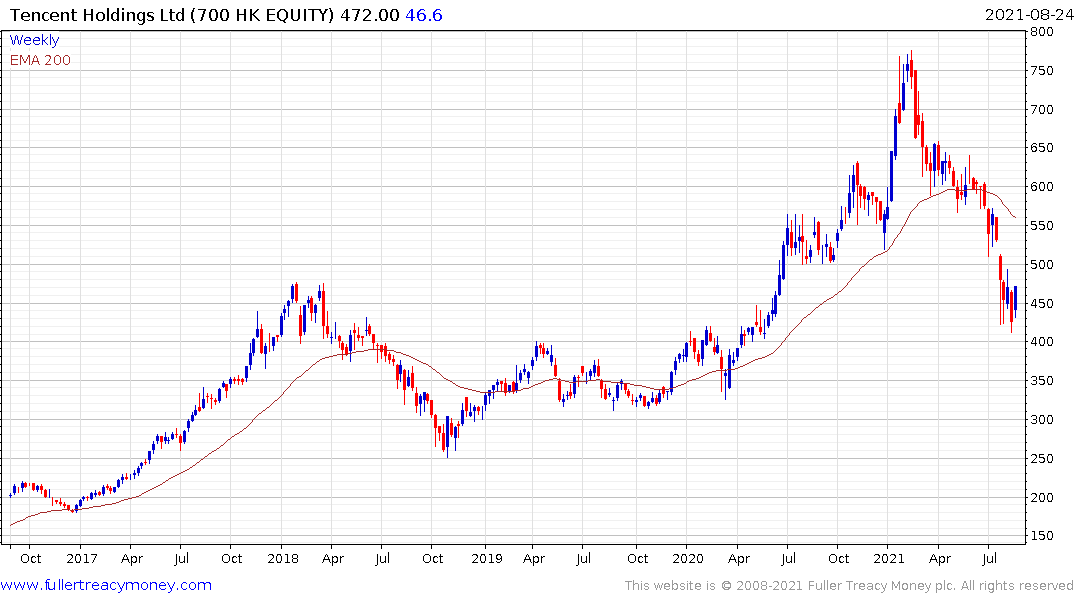Click the 2018 time axis label
Screen dimensions: 1075x600
click(283, 559)
